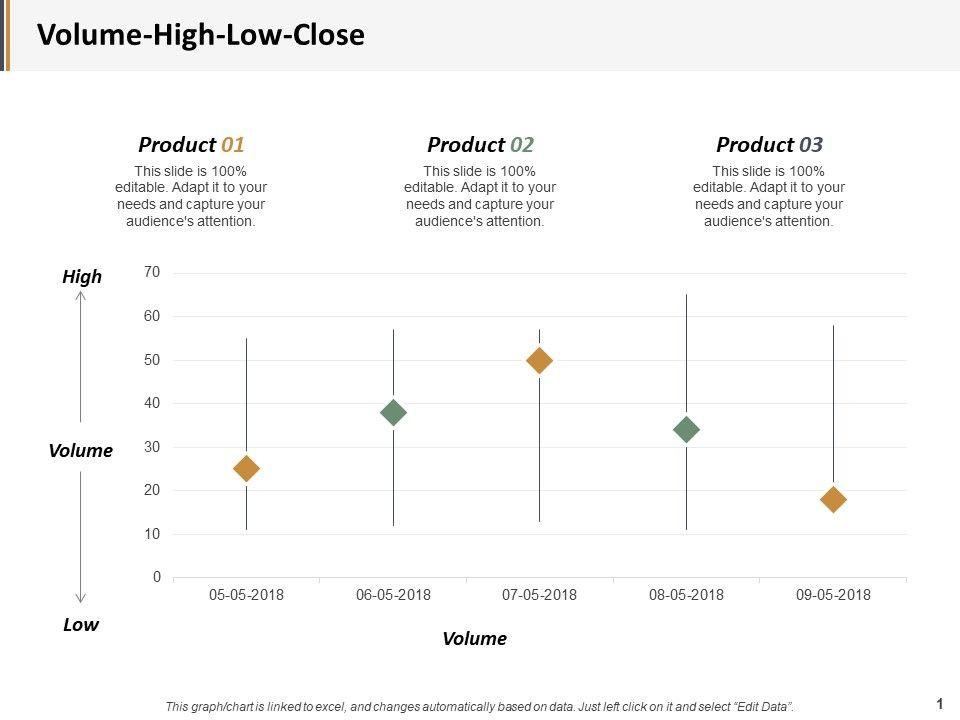Click the Product 03 heading
Image resolution: width=960 pixels, height=720 pixels.
pyautogui.click(x=769, y=144)
